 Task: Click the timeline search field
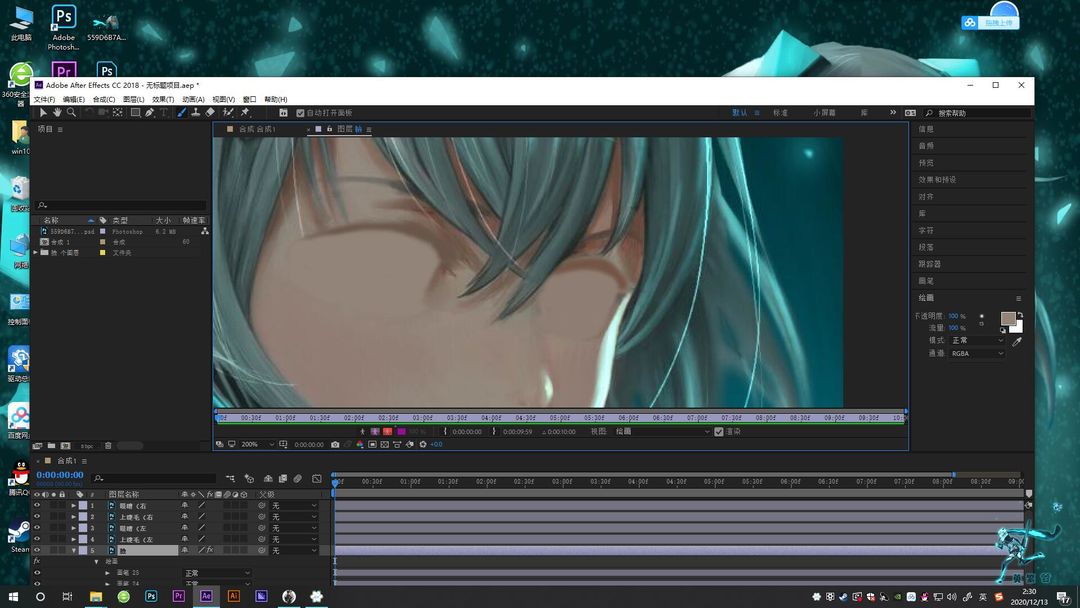pyautogui.click(x=155, y=479)
